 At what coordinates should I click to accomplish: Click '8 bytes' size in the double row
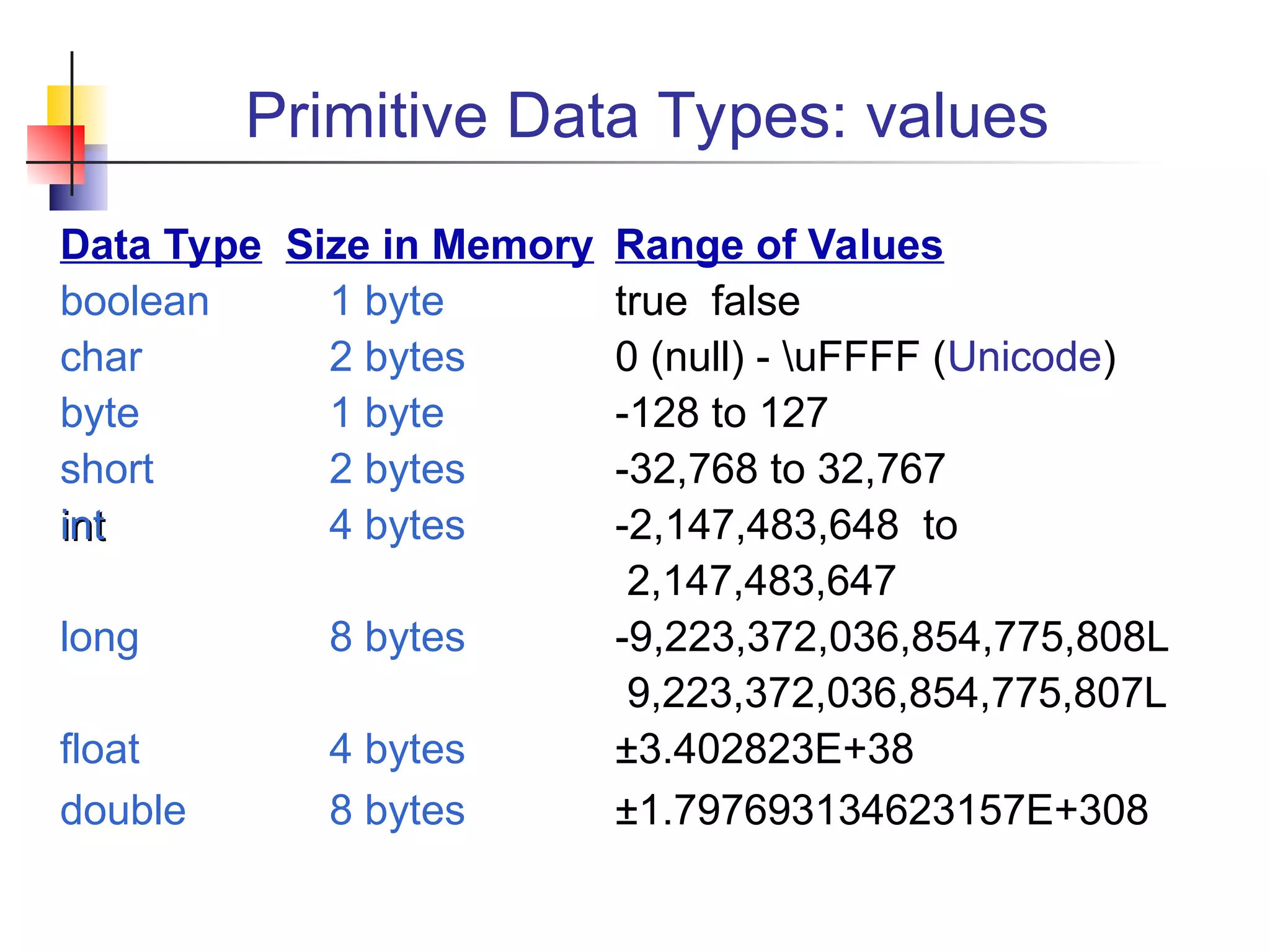(x=397, y=811)
